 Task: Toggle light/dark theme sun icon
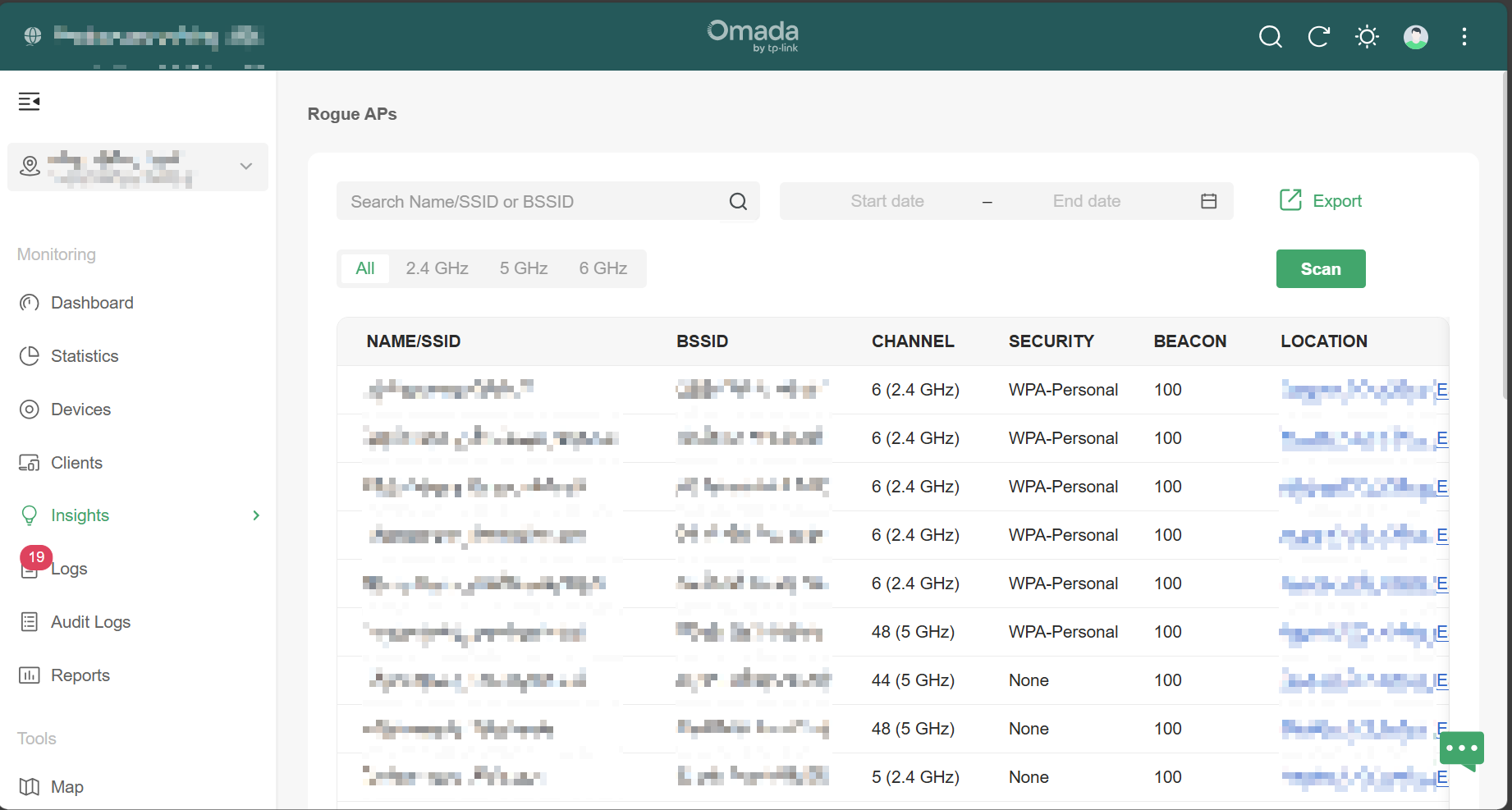1368,37
